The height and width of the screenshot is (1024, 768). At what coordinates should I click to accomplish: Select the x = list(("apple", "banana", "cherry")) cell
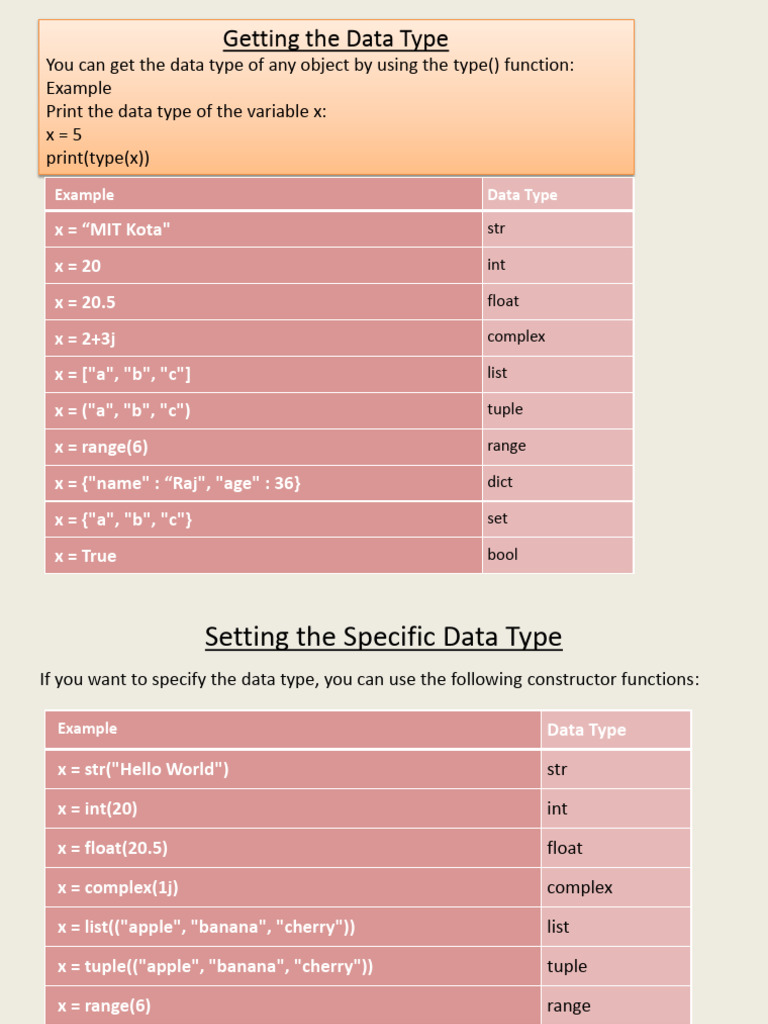[x=293, y=927]
